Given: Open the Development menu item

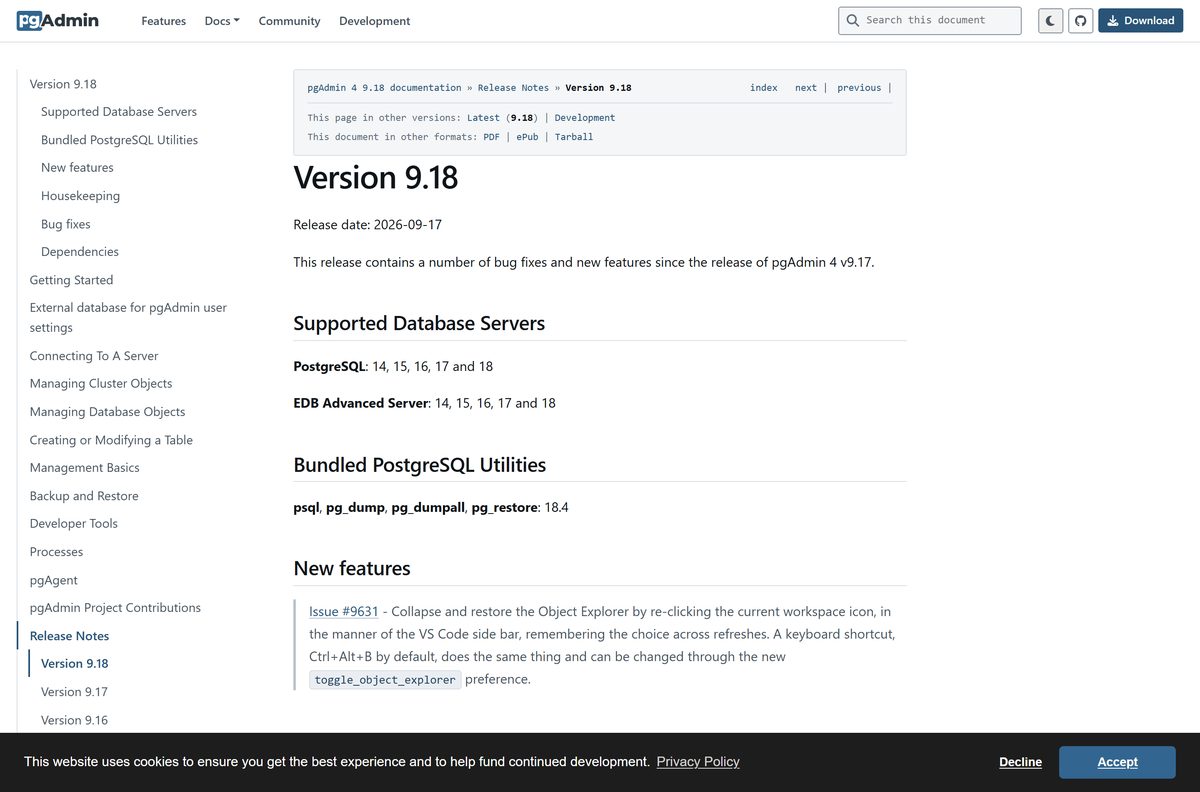Looking at the screenshot, I should coord(374,21).
